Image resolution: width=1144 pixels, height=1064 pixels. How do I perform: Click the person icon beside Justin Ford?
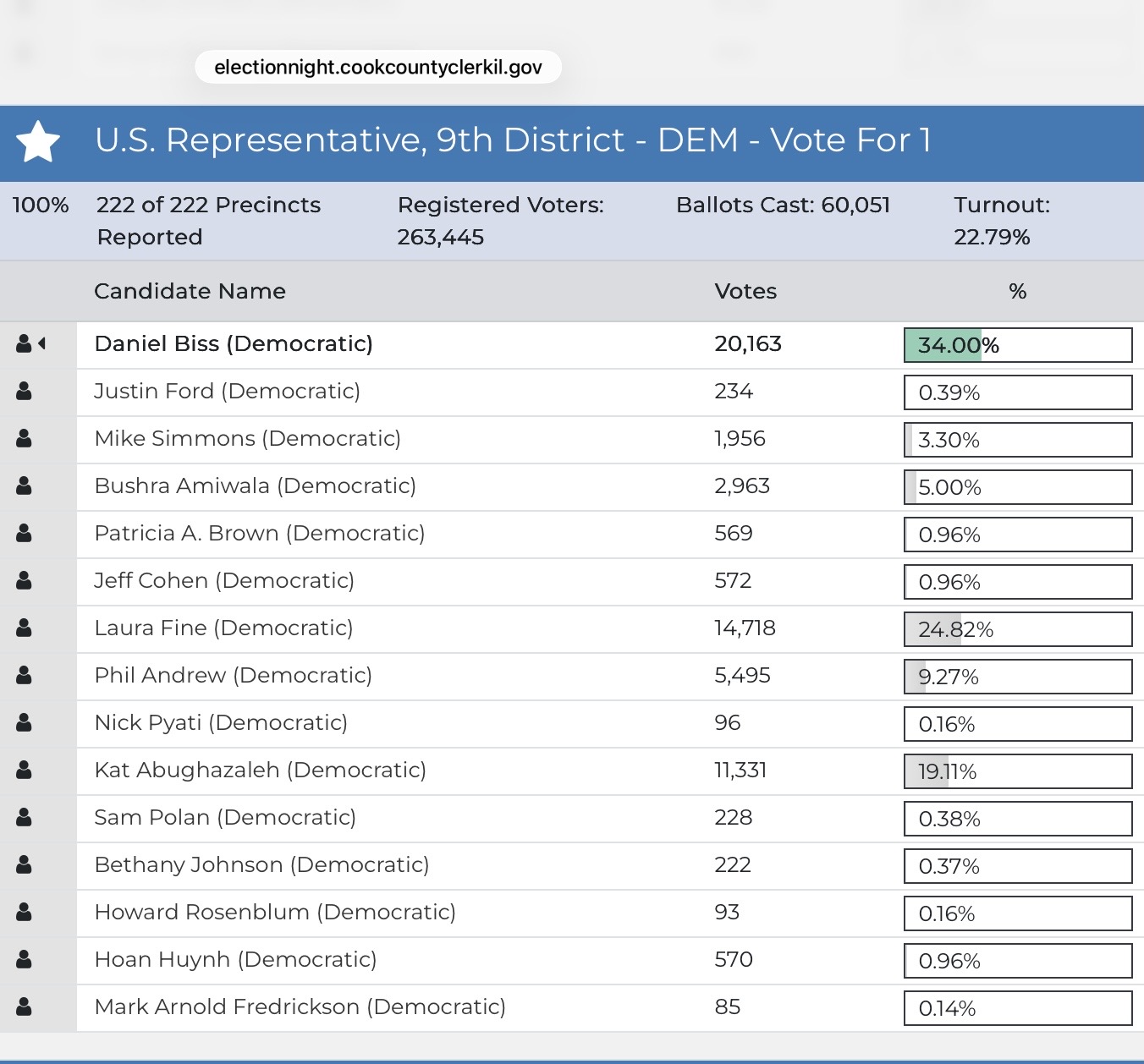24,391
